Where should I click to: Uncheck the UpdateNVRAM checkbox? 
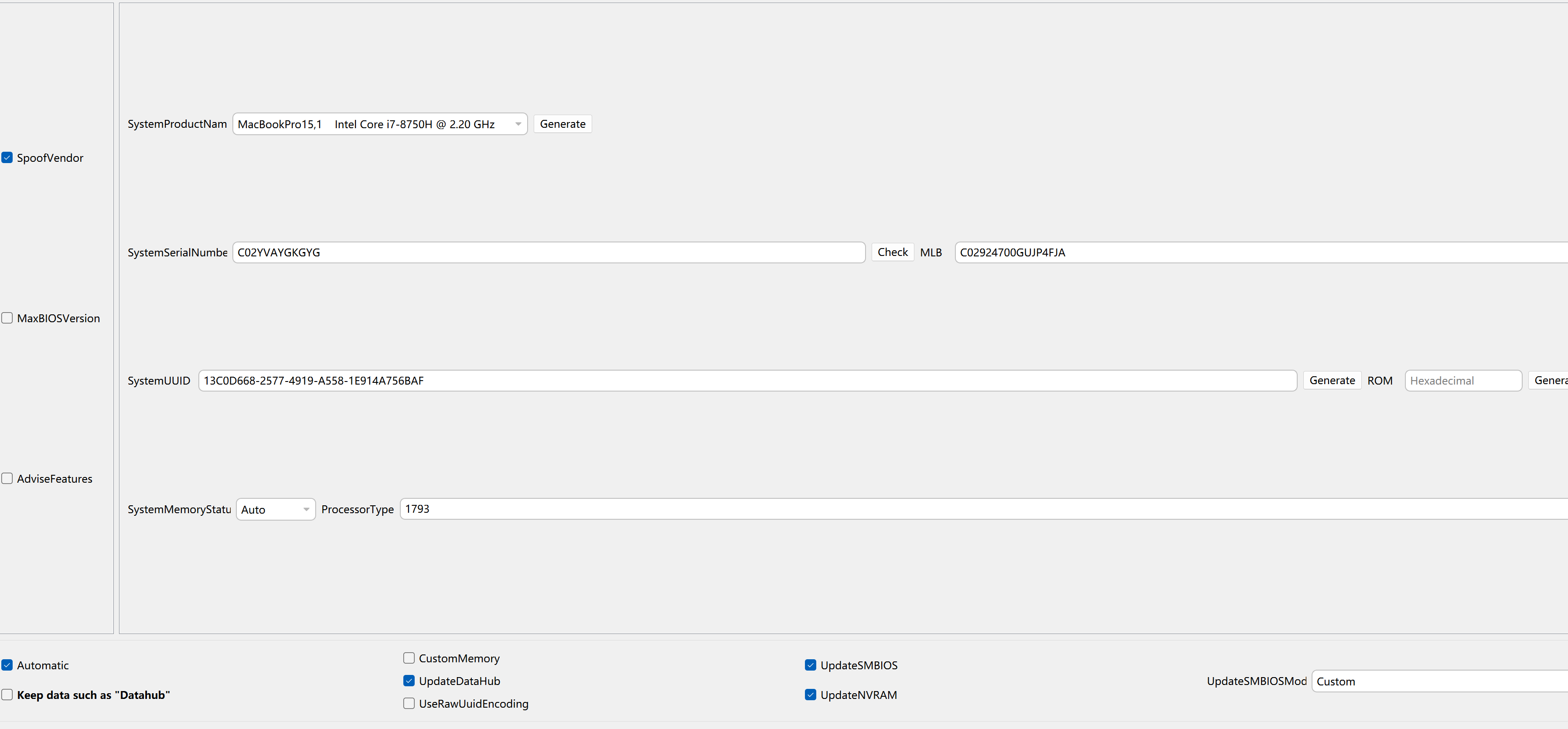[810, 695]
